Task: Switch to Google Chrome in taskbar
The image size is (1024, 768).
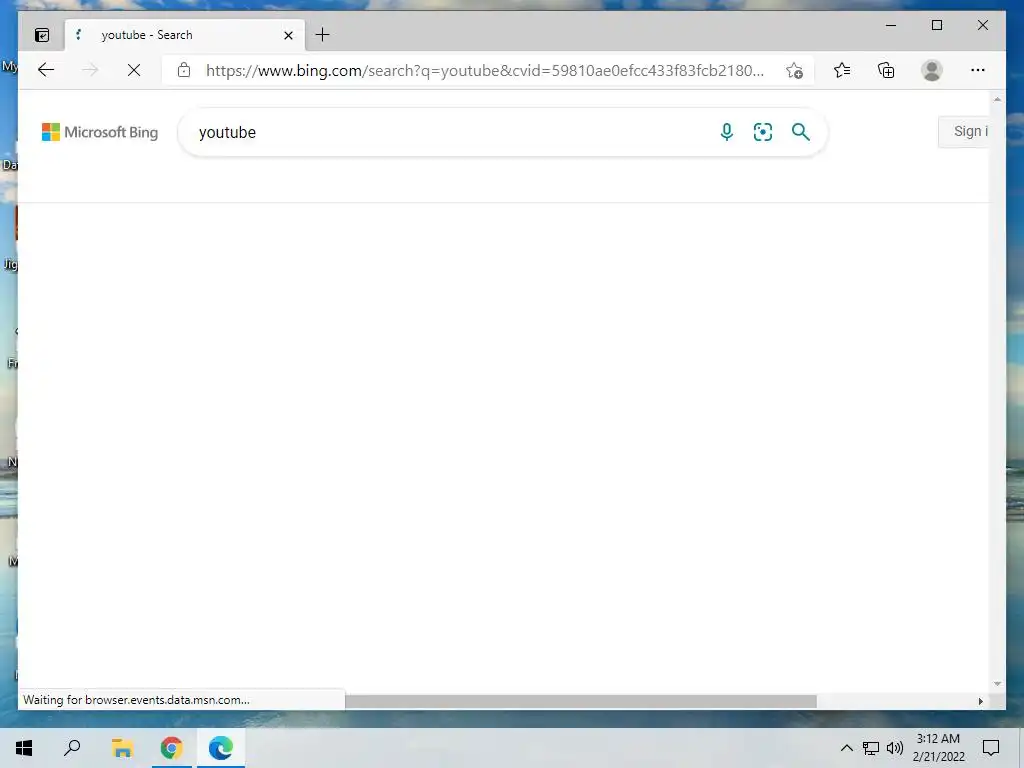Action: [172, 748]
